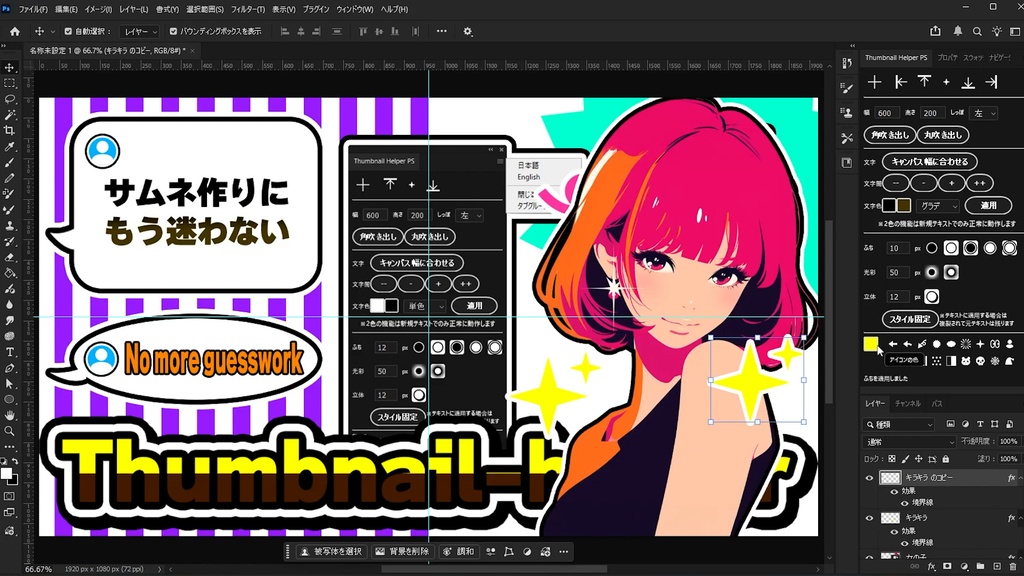This screenshot has width=1024, height=576.
Task: Toggle the バウンディングボックスを表示 checkbox
Action: pos(173,31)
